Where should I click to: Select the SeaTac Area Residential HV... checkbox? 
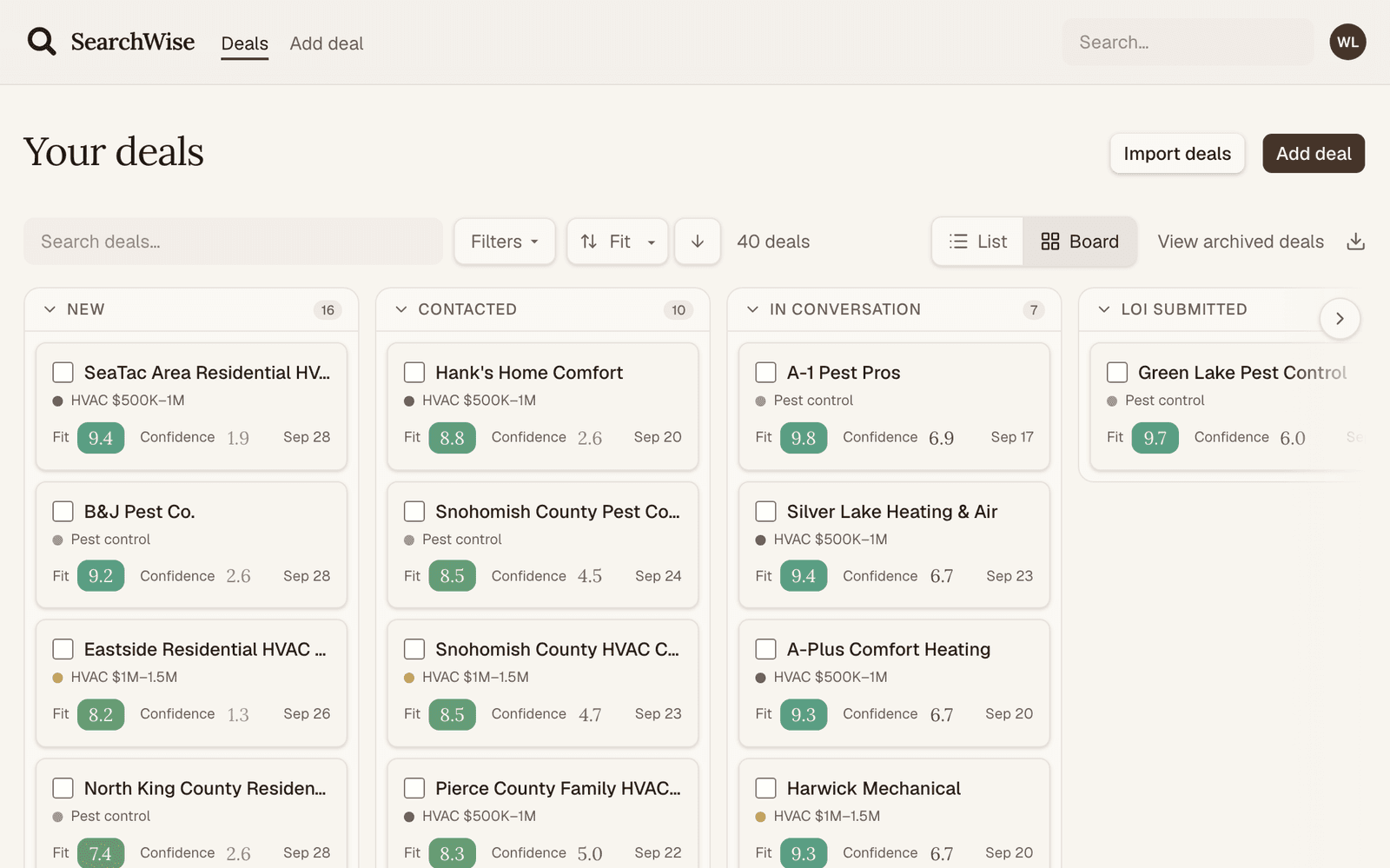tap(63, 373)
